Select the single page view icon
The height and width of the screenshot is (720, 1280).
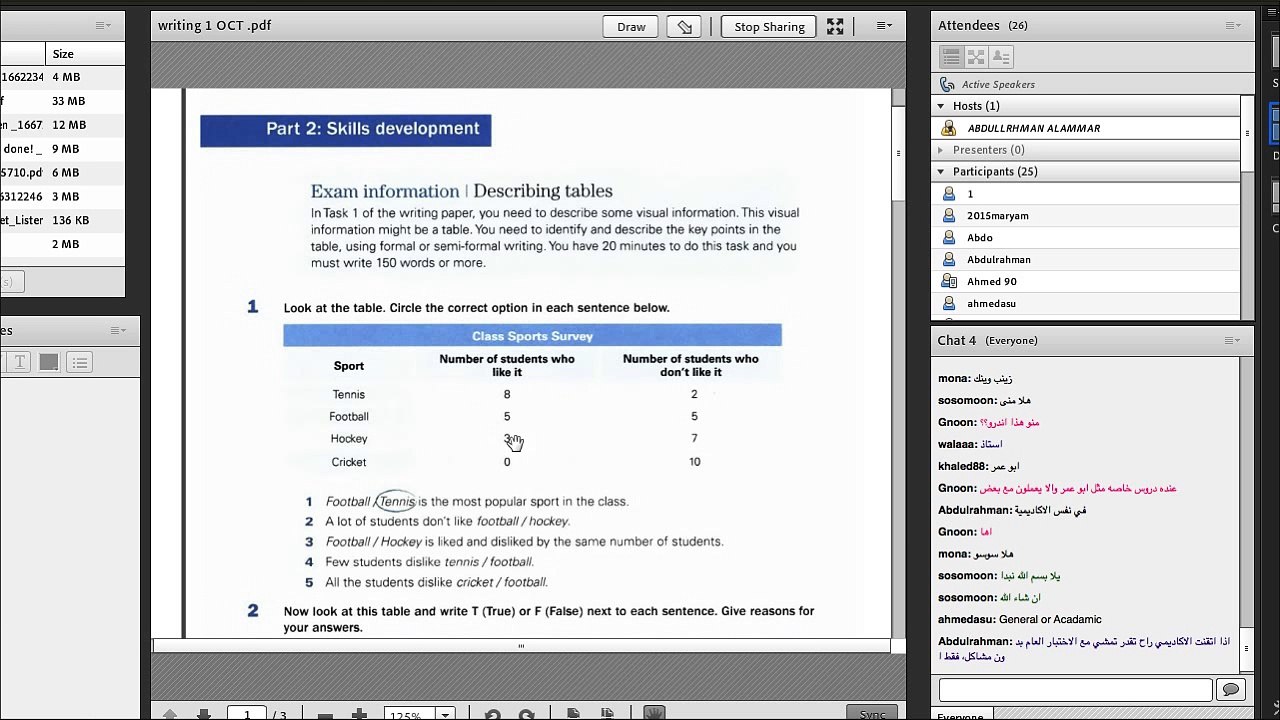[573, 714]
